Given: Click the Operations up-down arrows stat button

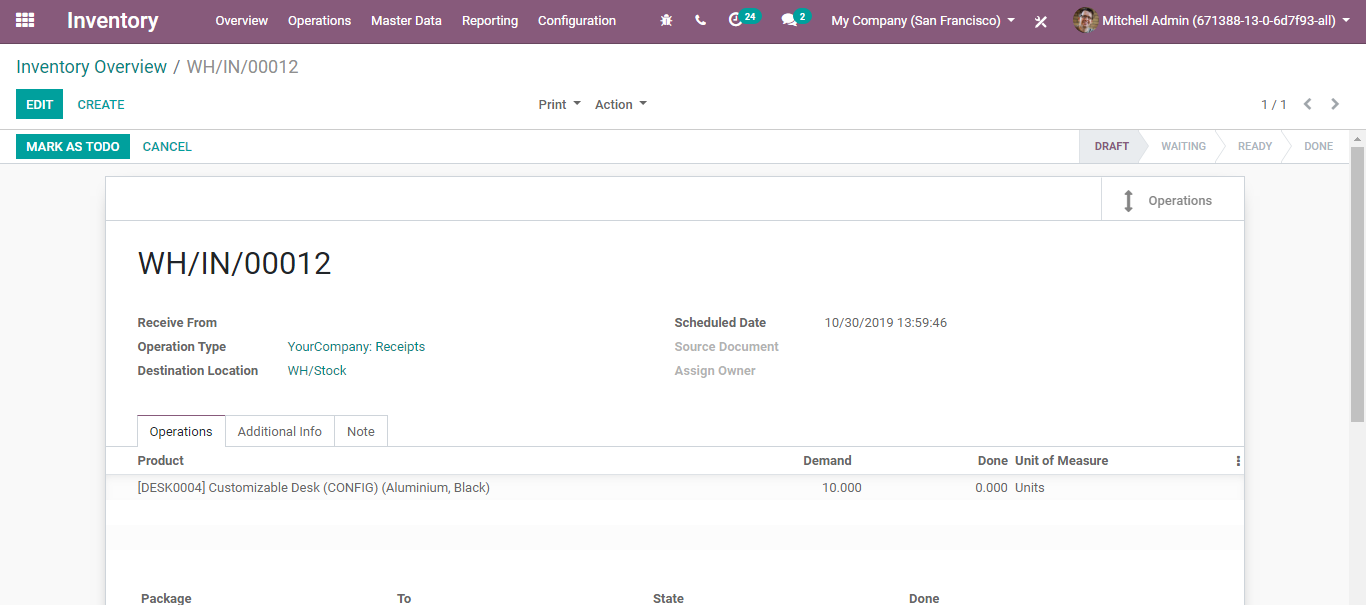Looking at the screenshot, I should 1172,200.
